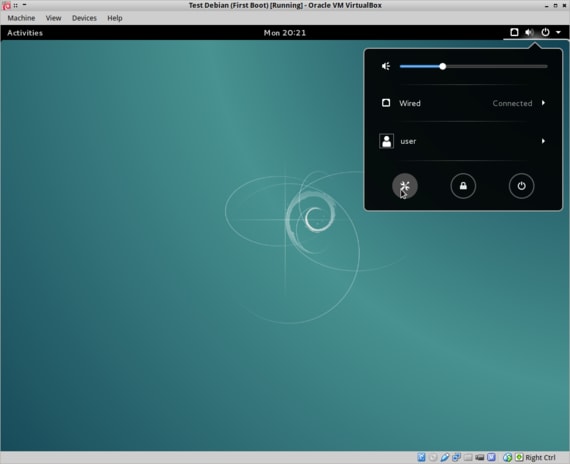The width and height of the screenshot is (570, 464).
Task: Click the USB devices status icon
Action: pos(445,457)
